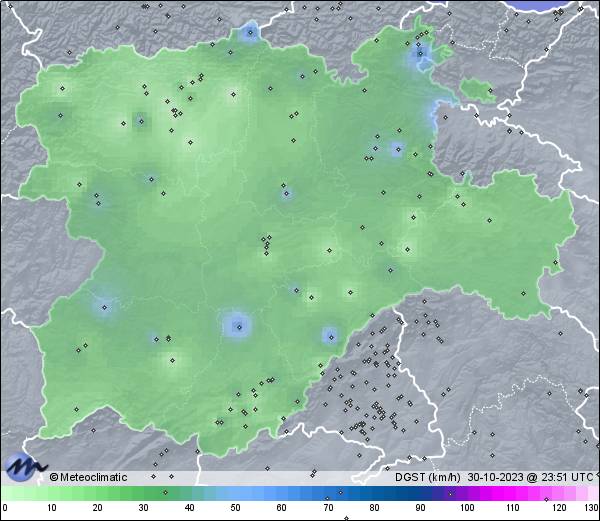Screen dimensions: 600x521
Task: Click the station marker in the small separate green enclave
Action: click(x=490, y=91)
